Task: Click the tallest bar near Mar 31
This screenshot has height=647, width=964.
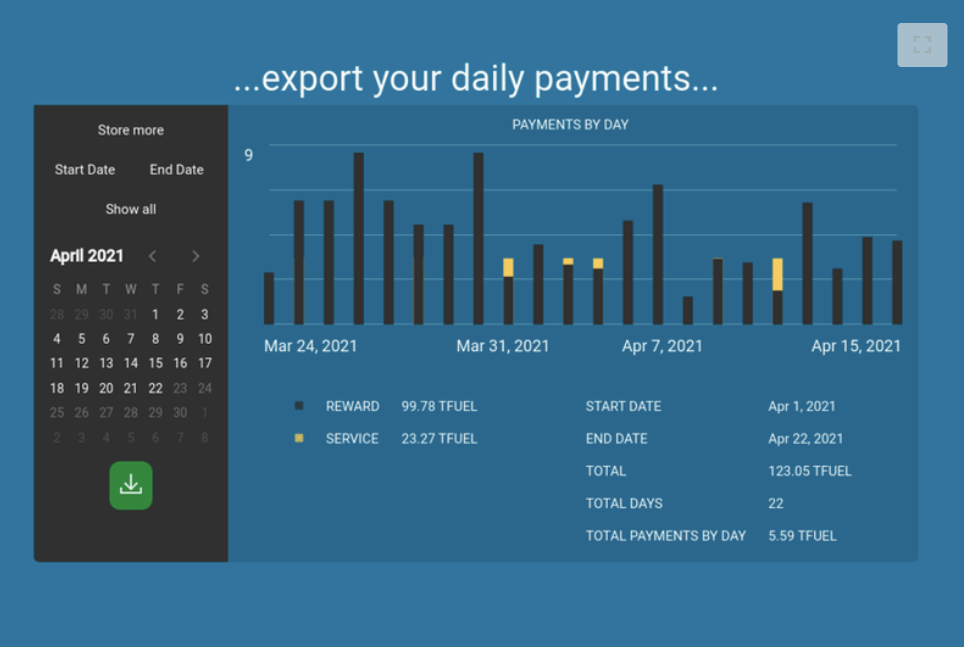Action: pyautogui.click(x=478, y=239)
